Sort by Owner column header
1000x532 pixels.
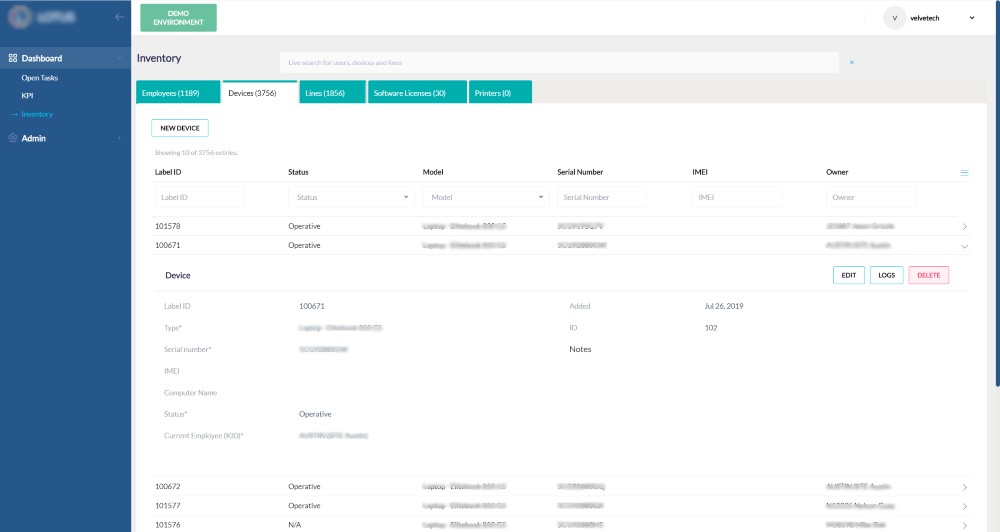pyautogui.click(x=837, y=172)
